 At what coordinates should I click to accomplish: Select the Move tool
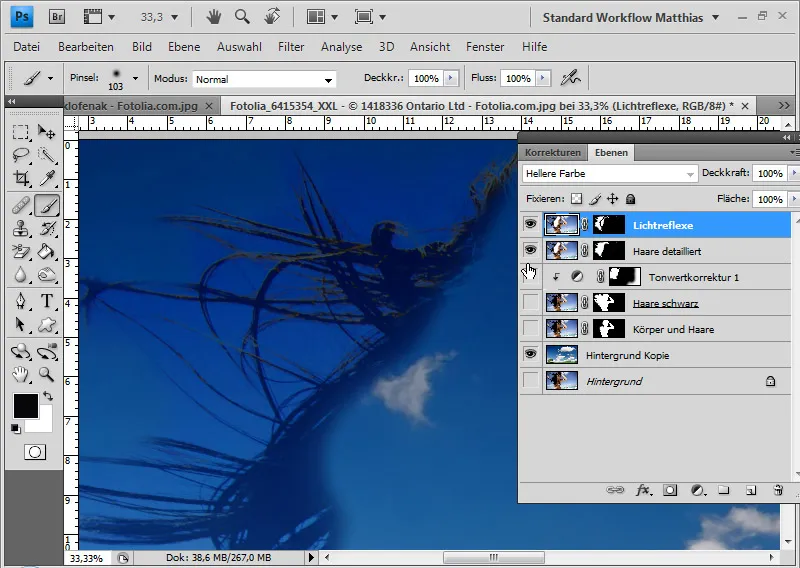click(x=47, y=133)
